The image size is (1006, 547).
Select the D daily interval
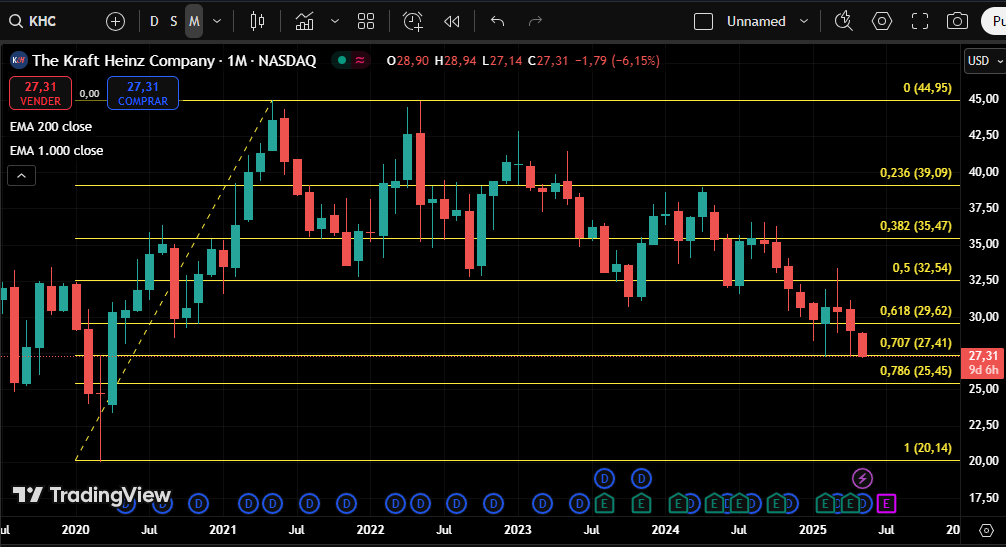154,21
